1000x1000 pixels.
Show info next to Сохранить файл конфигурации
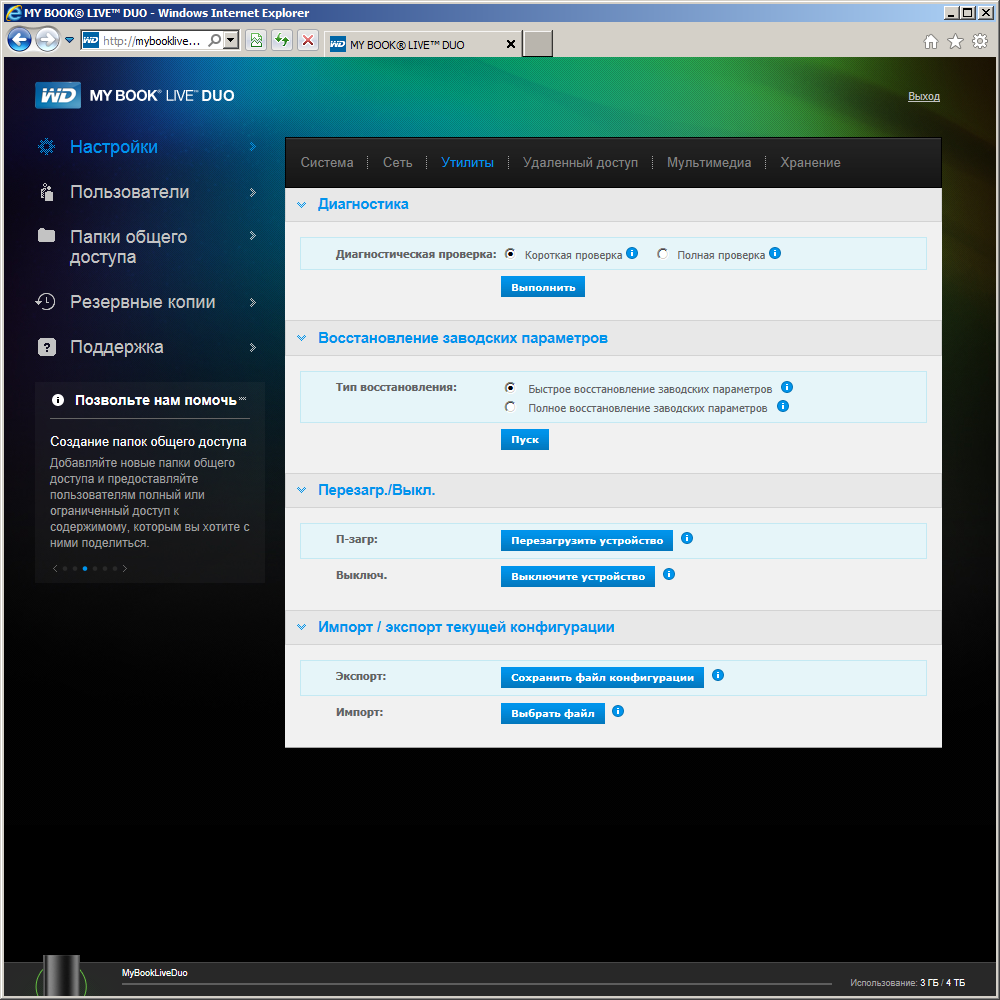click(718, 675)
